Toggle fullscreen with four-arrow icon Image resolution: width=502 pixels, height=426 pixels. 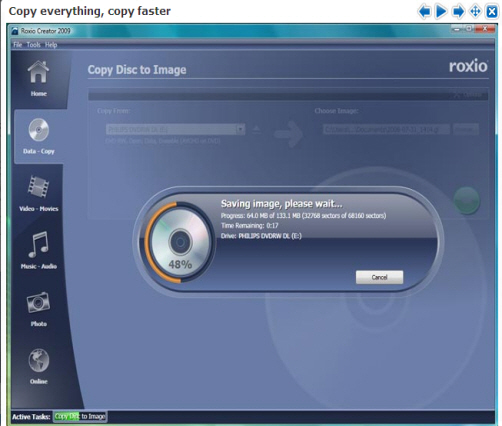coord(475,11)
